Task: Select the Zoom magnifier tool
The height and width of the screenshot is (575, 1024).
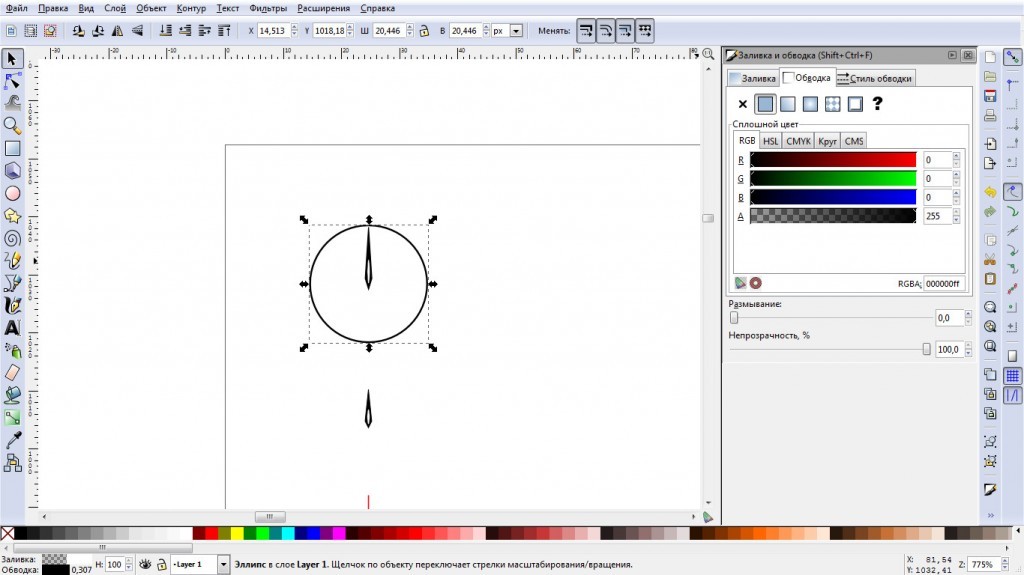Action: click(x=12, y=125)
